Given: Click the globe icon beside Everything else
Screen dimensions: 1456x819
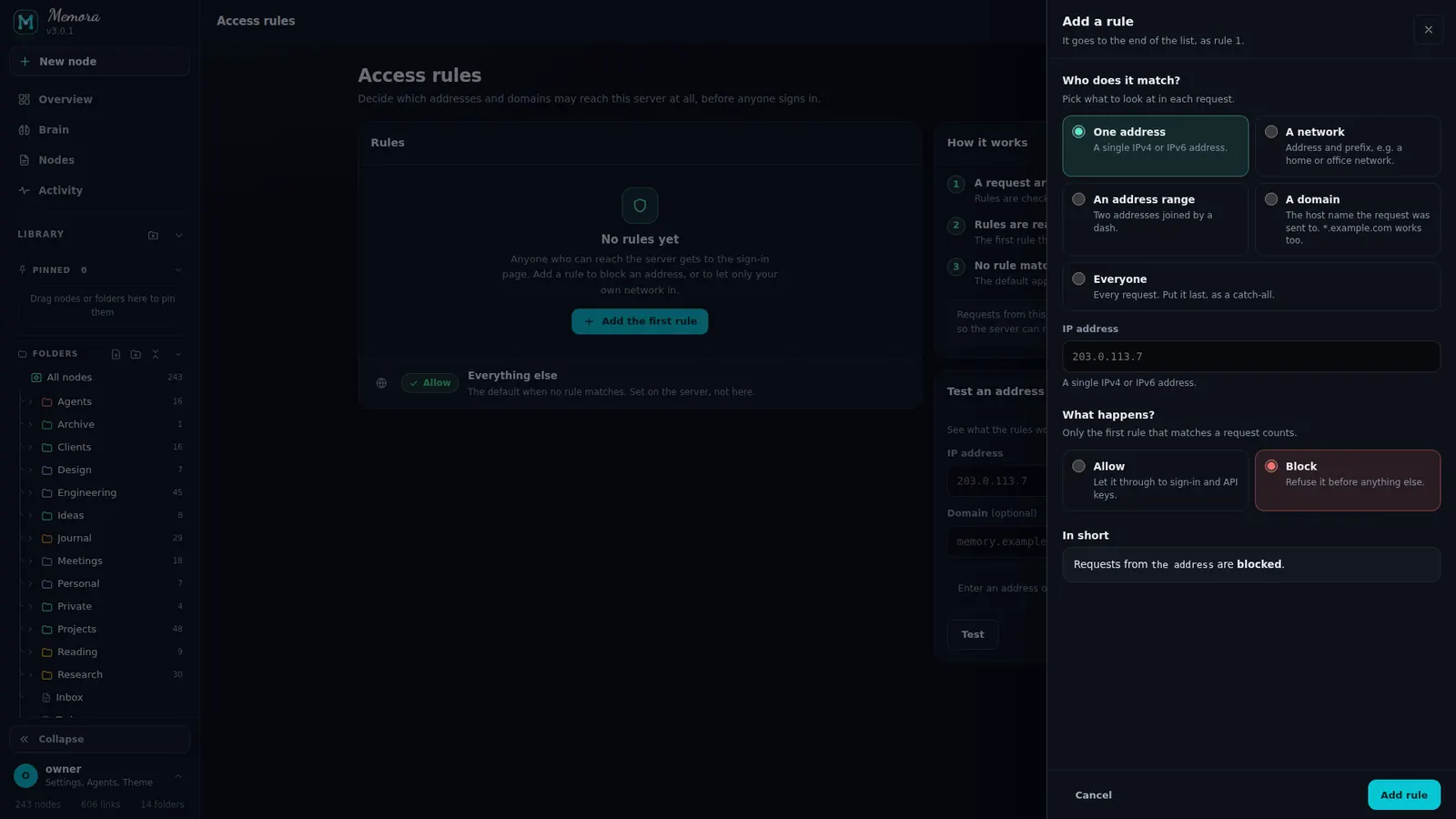Looking at the screenshot, I should click(x=381, y=383).
